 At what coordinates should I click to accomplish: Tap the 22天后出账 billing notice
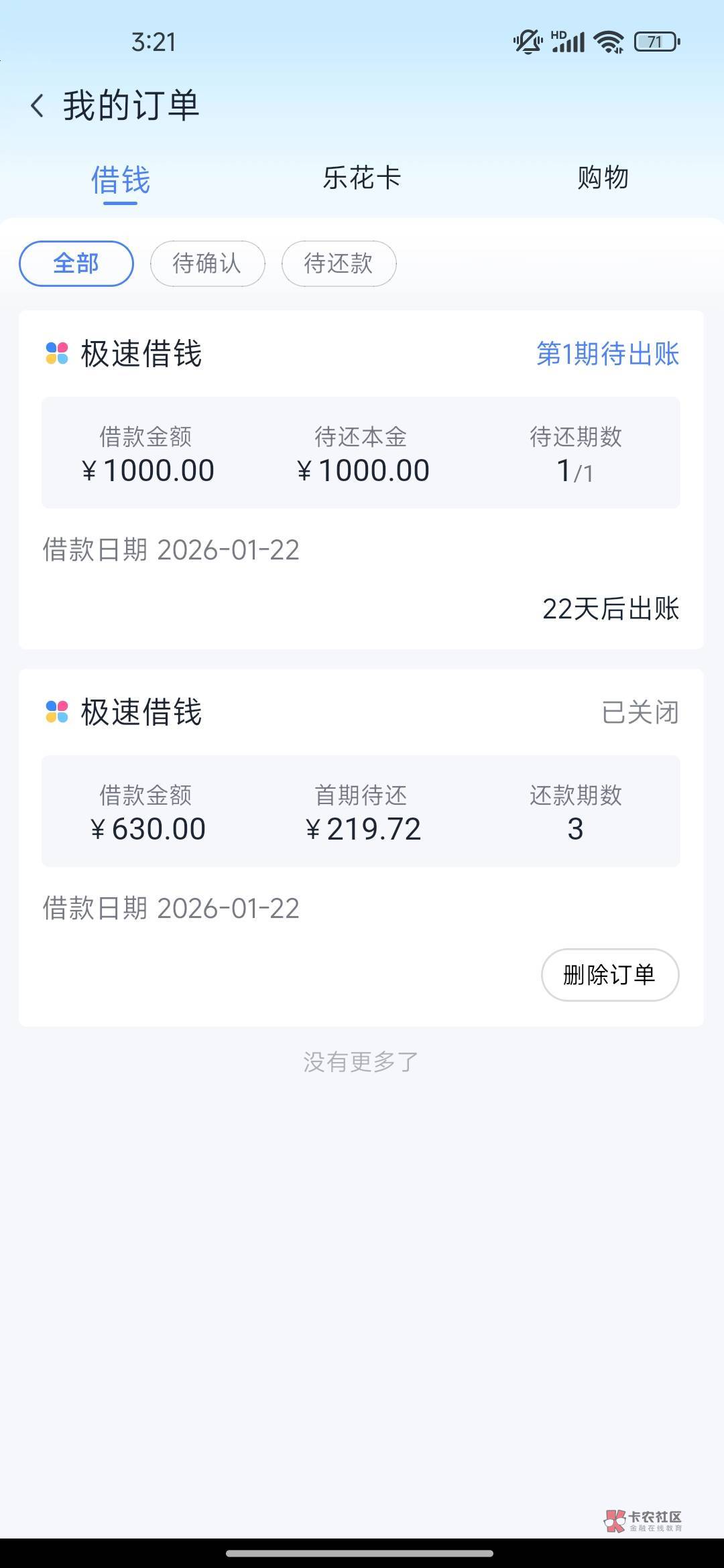(610, 608)
